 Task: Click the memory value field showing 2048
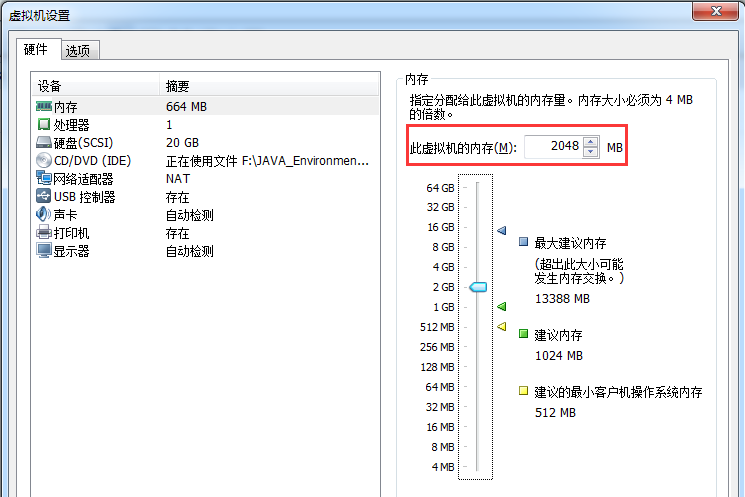tap(554, 146)
